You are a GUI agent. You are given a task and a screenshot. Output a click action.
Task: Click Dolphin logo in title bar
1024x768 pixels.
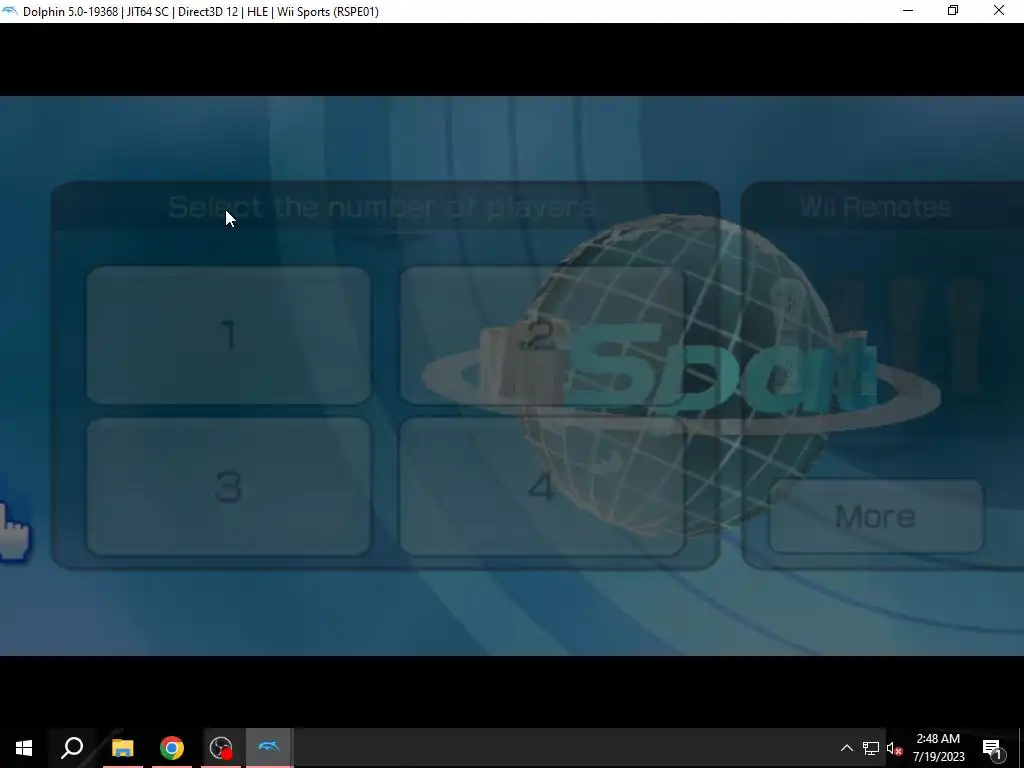(x=9, y=11)
